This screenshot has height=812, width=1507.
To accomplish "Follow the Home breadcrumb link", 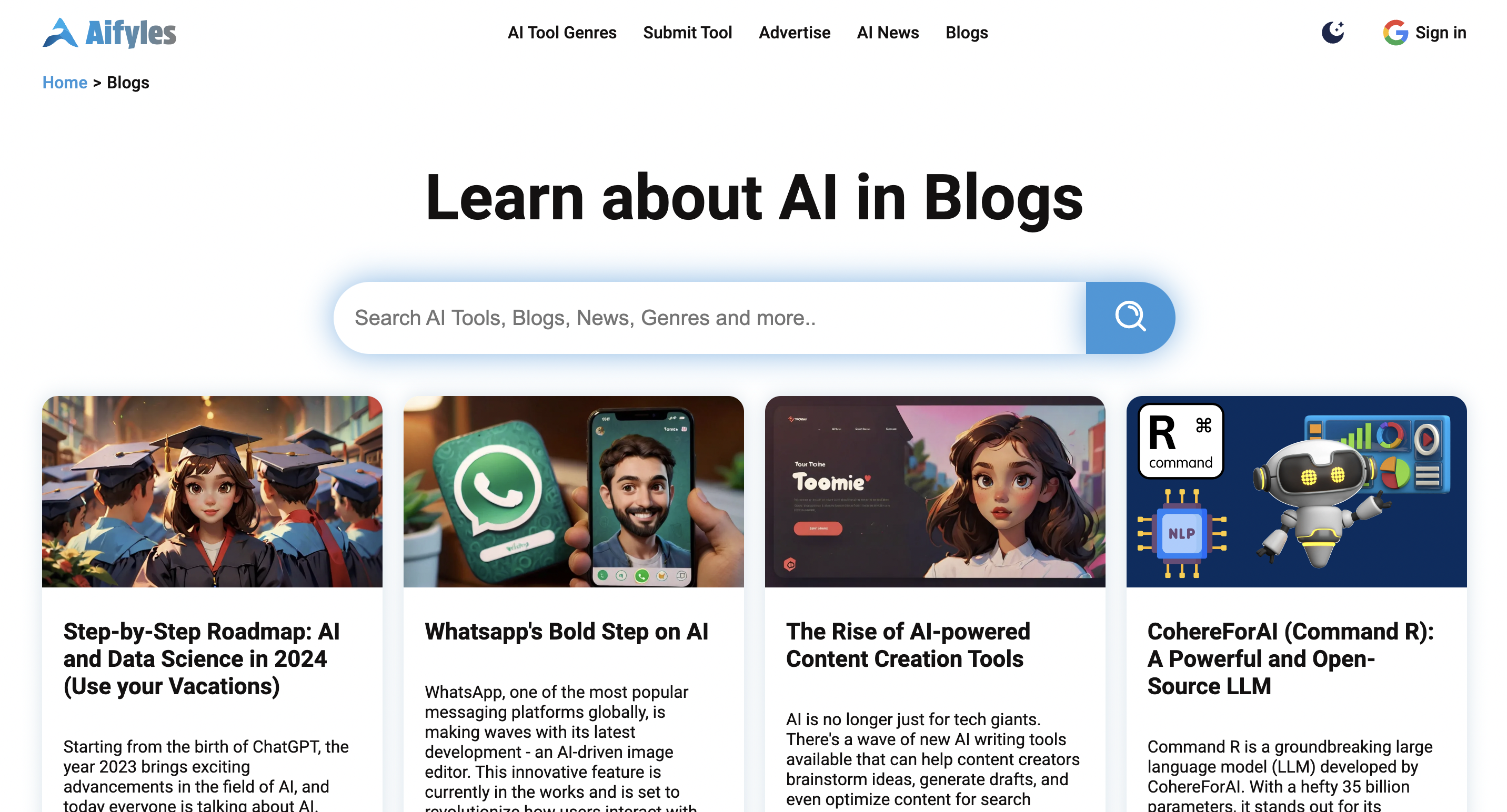I will tap(64, 83).
